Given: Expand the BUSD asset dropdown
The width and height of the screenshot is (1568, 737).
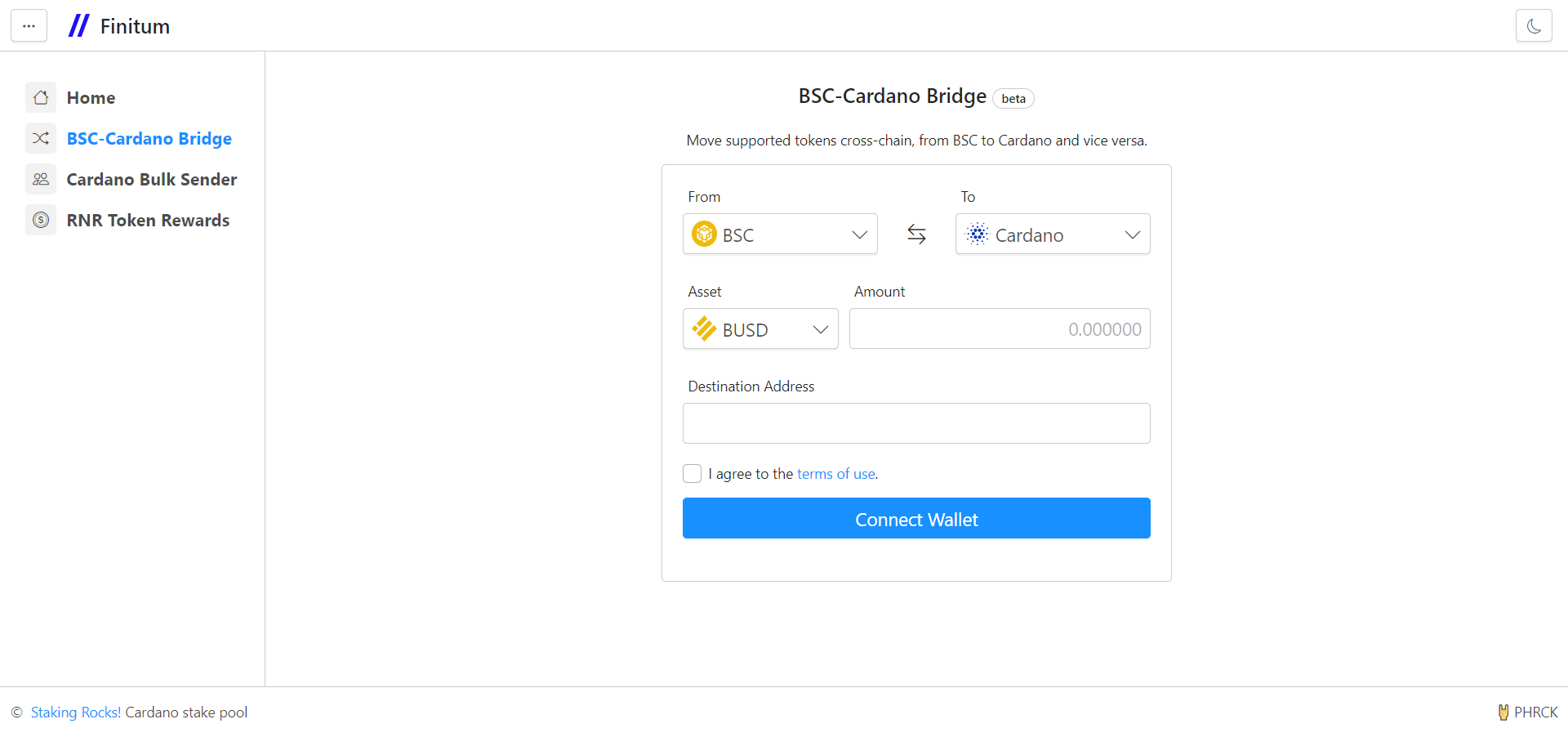Looking at the screenshot, I should [x=760, y=328].
